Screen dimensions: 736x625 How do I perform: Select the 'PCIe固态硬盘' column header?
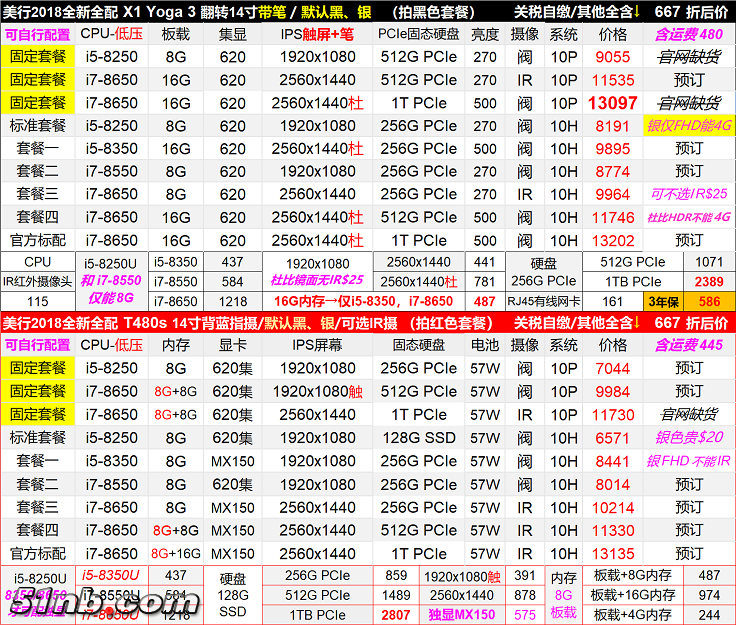point(419,34)
